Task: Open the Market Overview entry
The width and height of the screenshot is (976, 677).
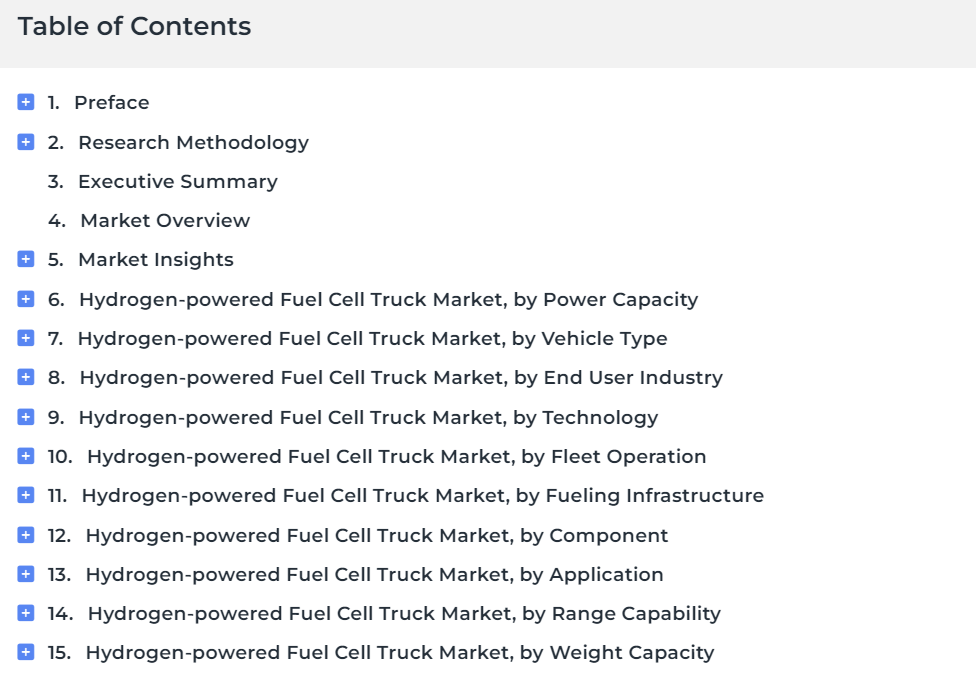Action: 166,220
